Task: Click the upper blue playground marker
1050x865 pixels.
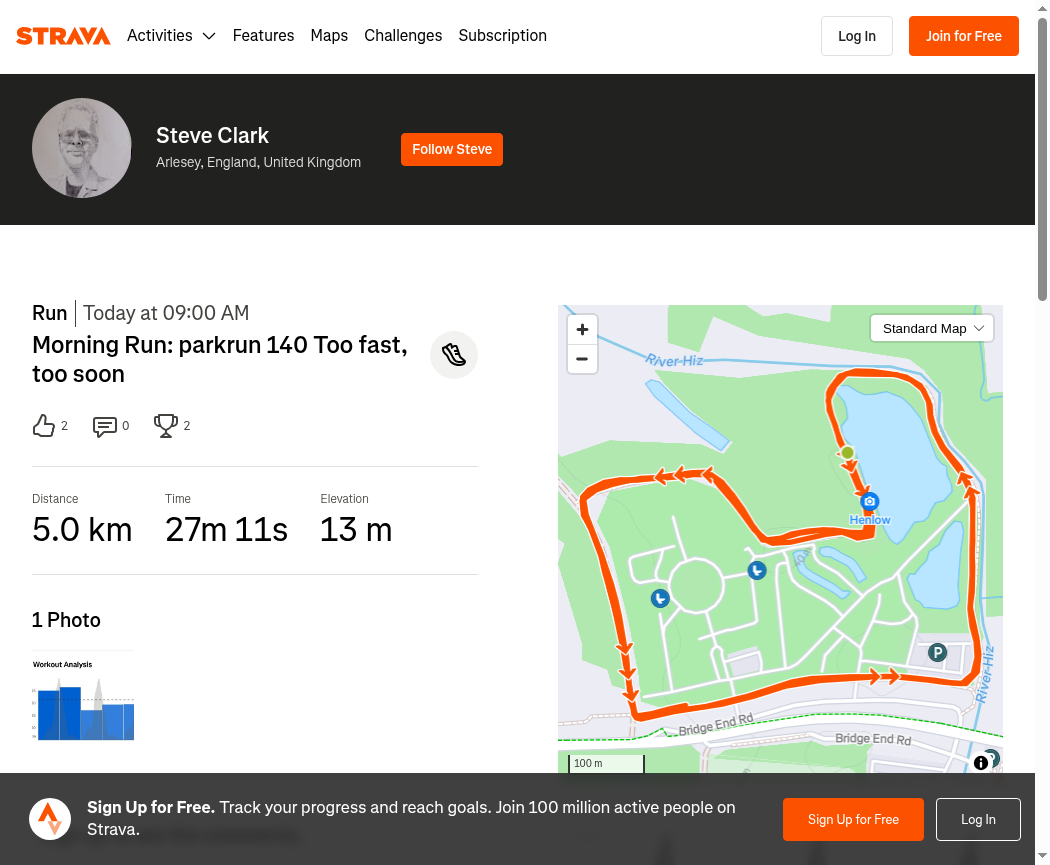Action: click(x=757, y=570)
